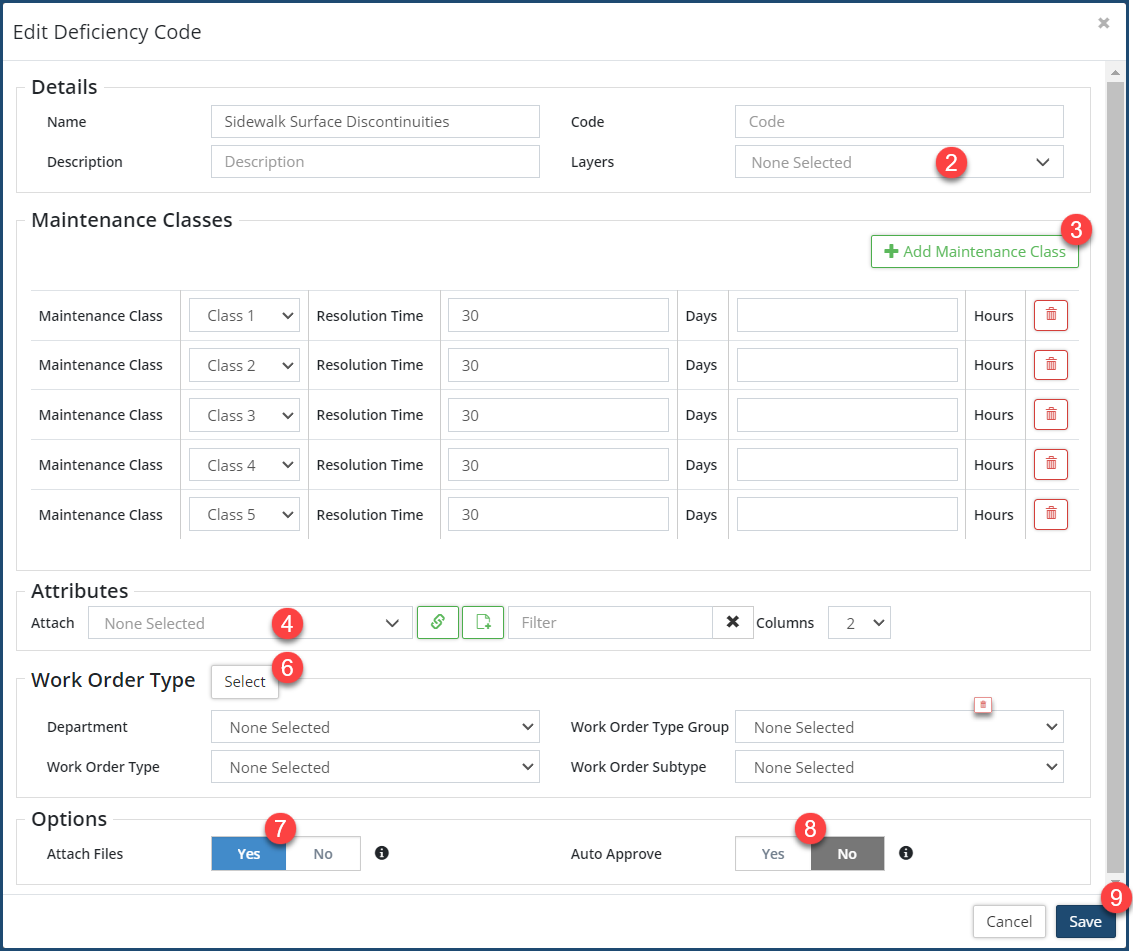Set Auto Approve to Yes

[x=773, y=854]
